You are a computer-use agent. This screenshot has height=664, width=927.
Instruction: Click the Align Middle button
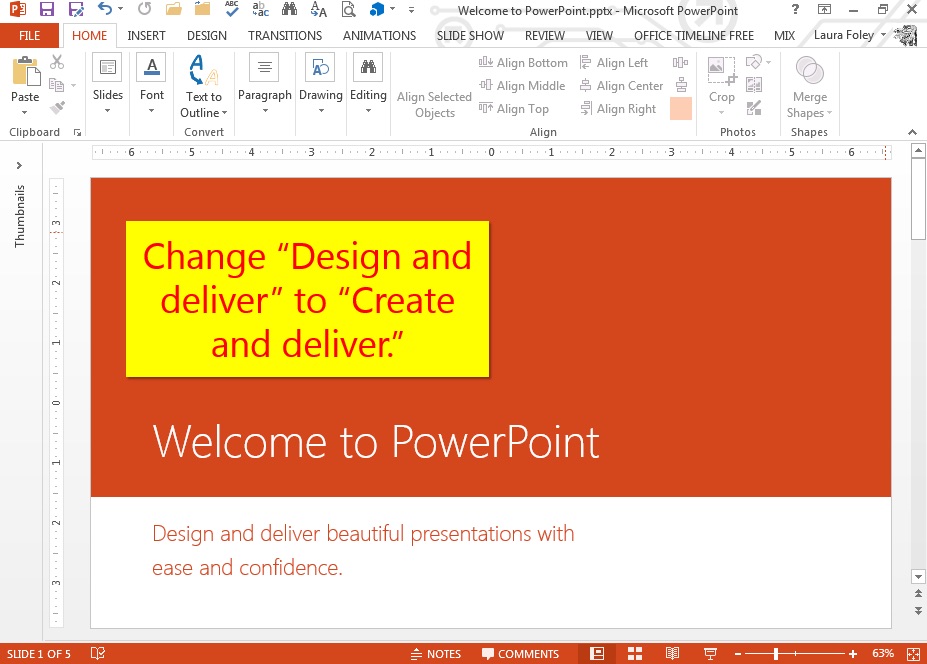[521, 86]
